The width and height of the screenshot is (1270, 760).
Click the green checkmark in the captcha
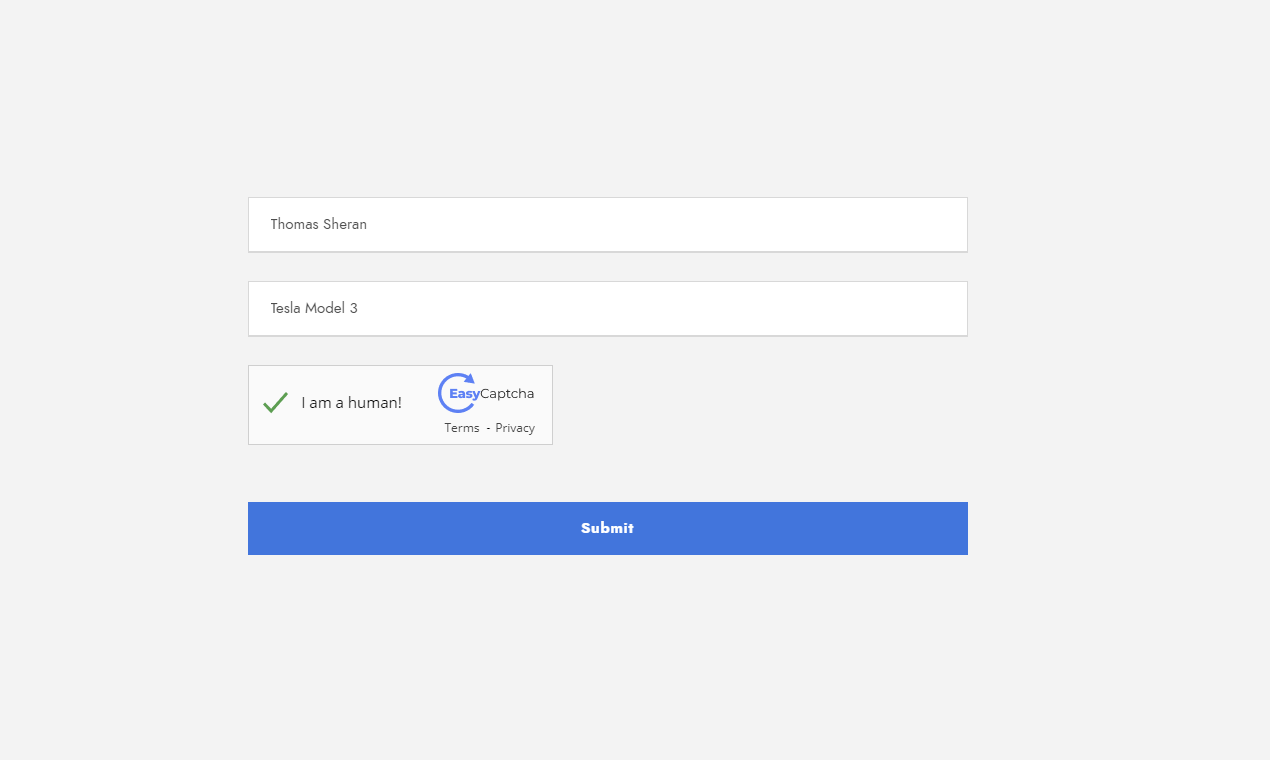click(275, 403)
